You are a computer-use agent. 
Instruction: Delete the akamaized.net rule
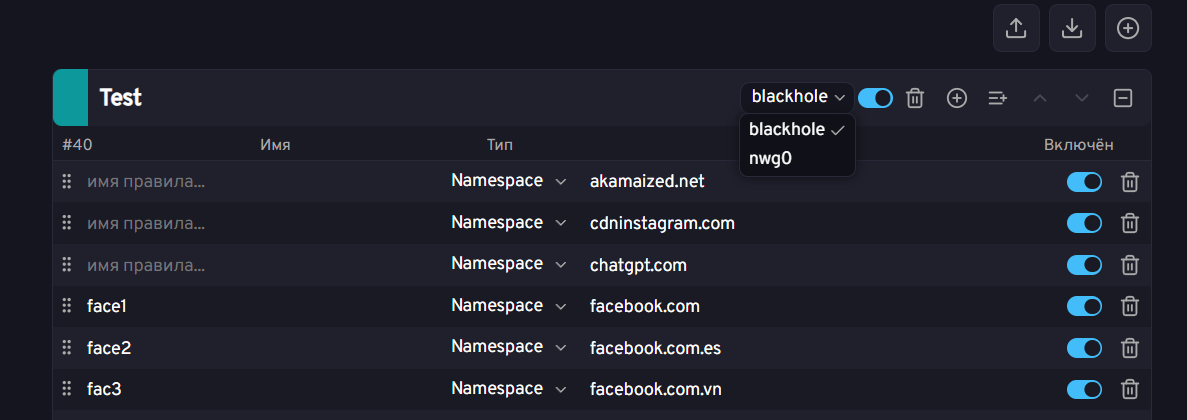pos(1129,182)
